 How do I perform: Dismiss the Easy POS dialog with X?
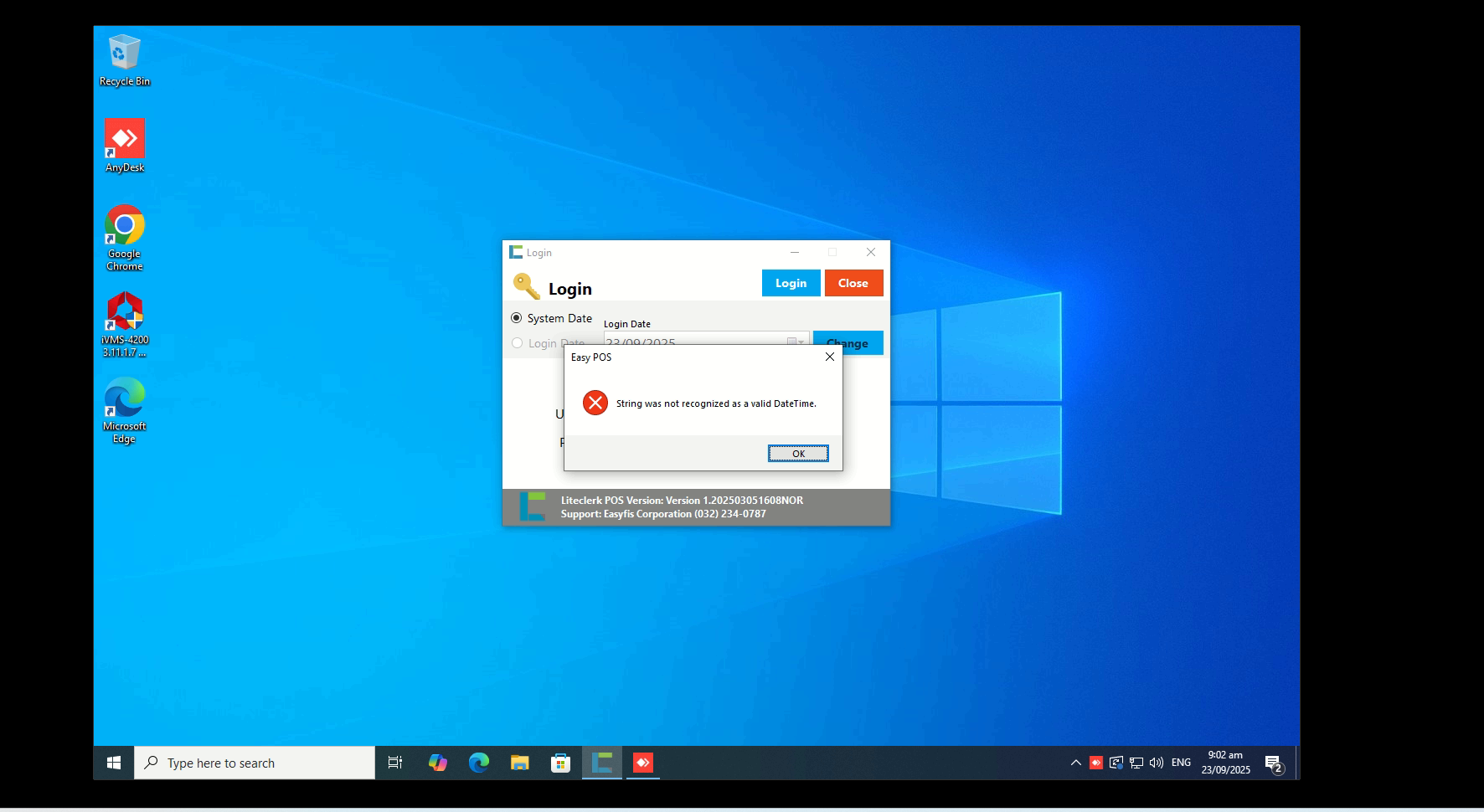[829, 357]
